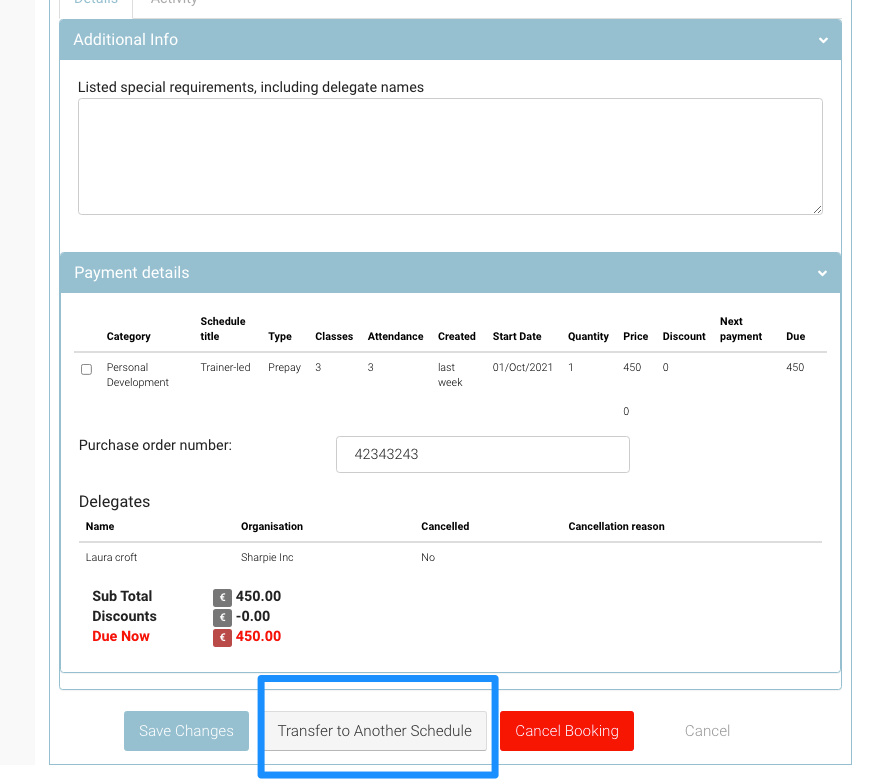The image size is (881, 779).
Task: Switch to the Details tab
Action: (x=96, y=3)
